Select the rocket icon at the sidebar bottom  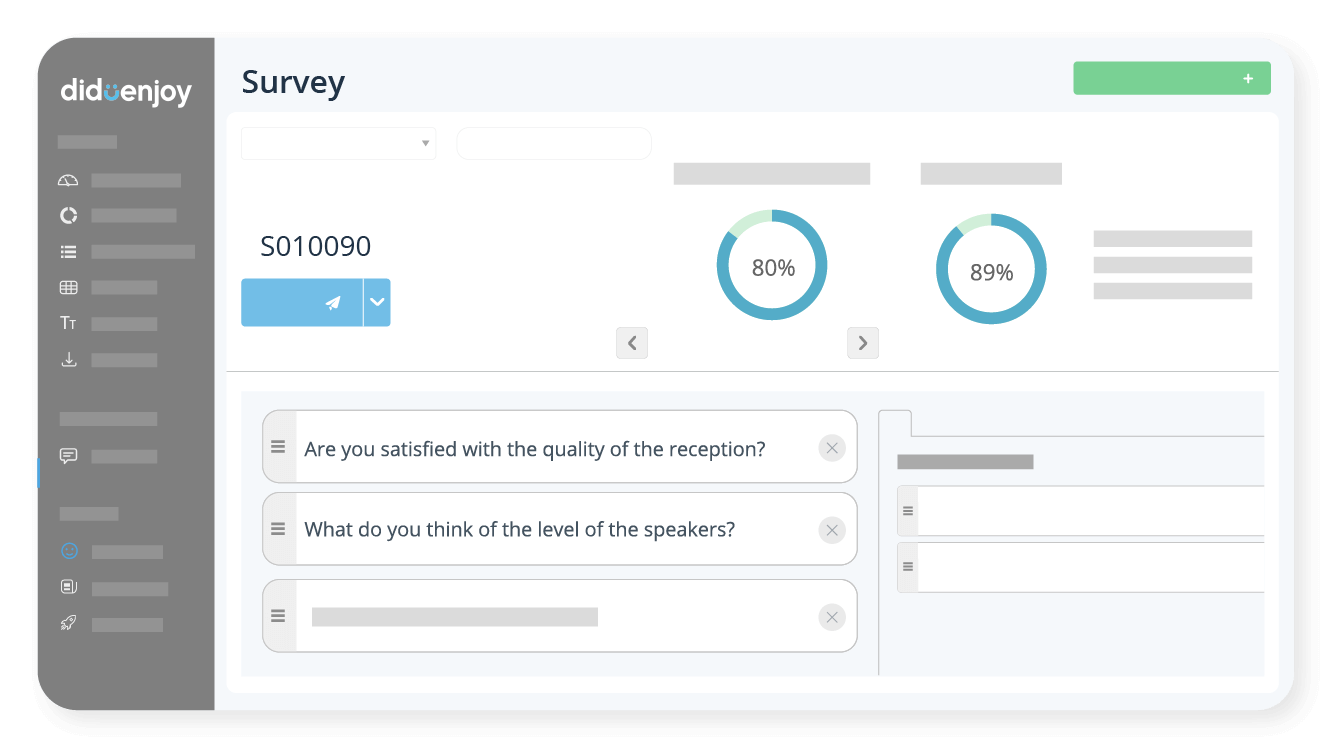(x=67, y=623)
